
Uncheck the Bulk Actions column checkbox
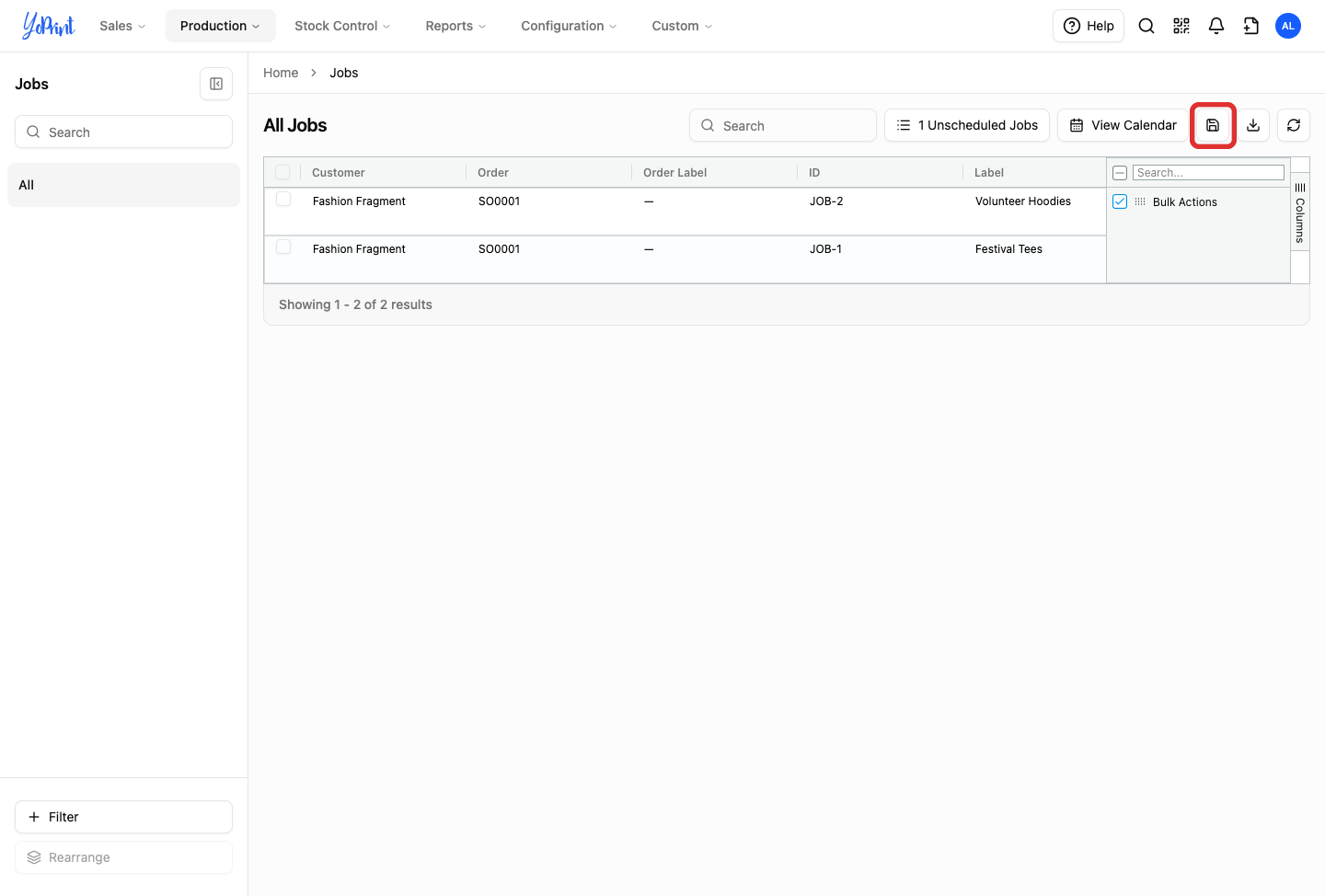[1120, 201]
